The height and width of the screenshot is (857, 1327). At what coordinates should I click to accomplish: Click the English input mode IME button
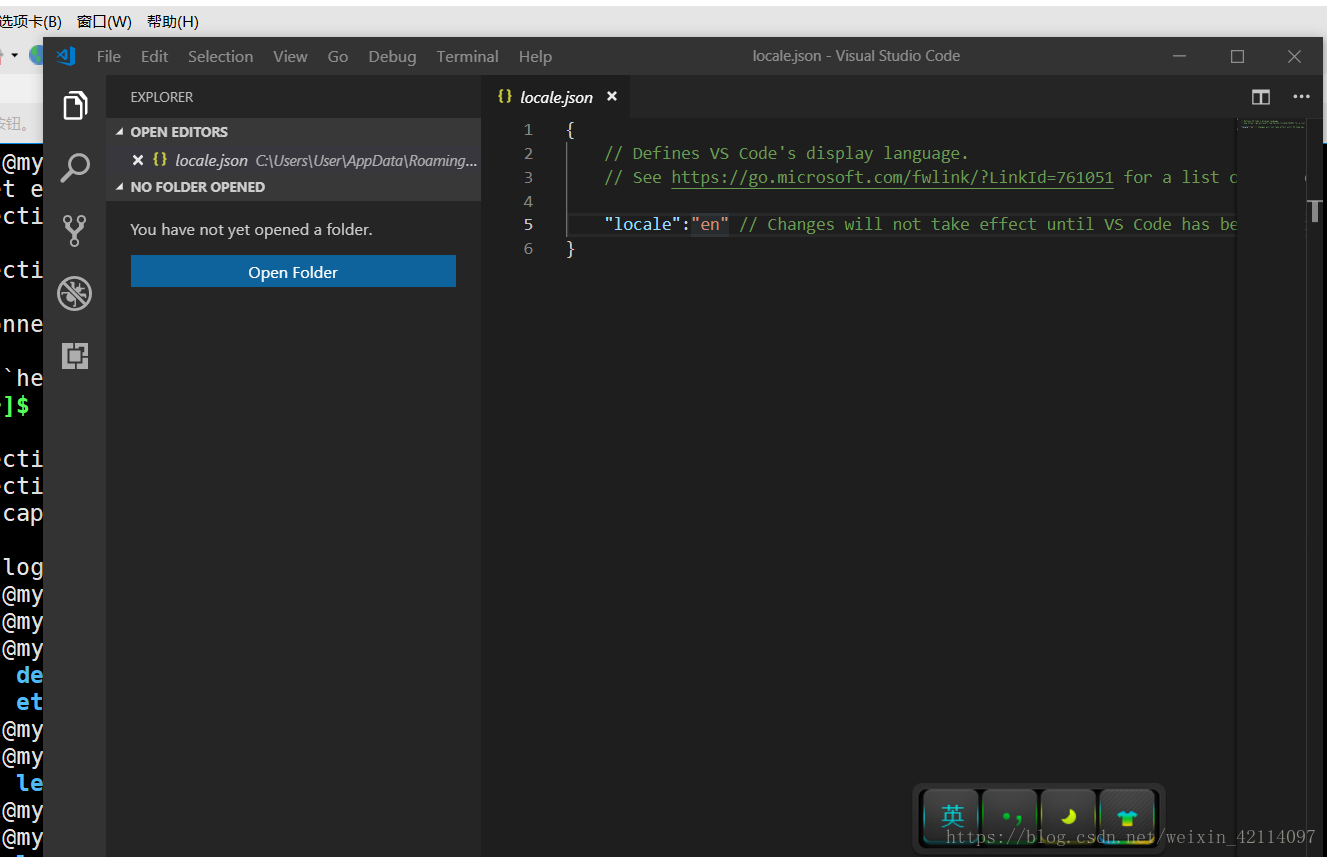[x=951, y=816]
